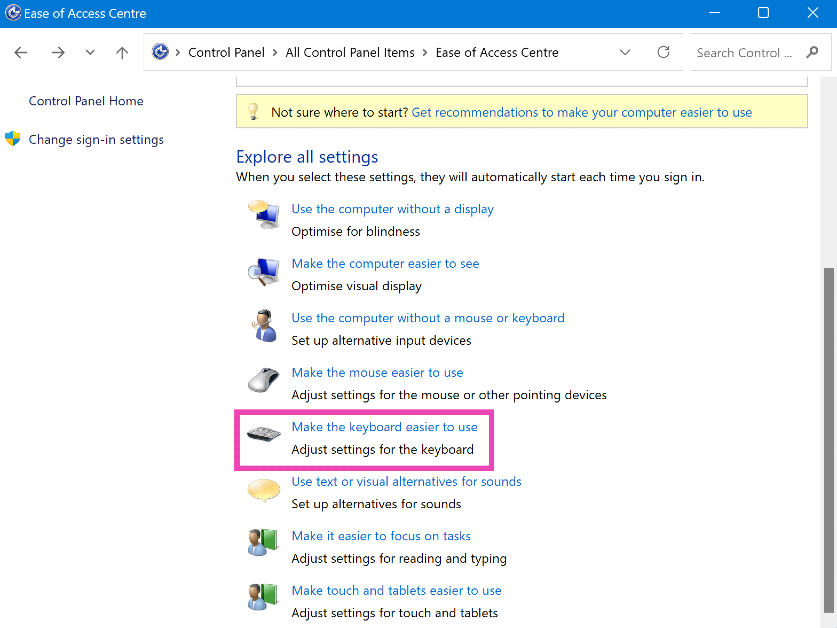
Task: Click the Refresh button next to the address bar
Action: tap(663, 53)
